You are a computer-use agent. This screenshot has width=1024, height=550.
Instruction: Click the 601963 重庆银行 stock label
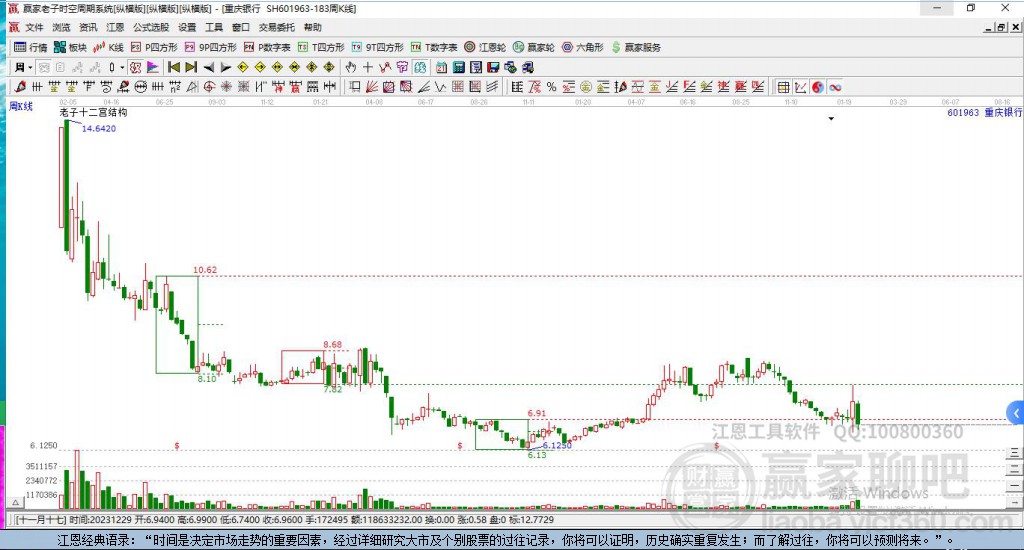(985, 112)
